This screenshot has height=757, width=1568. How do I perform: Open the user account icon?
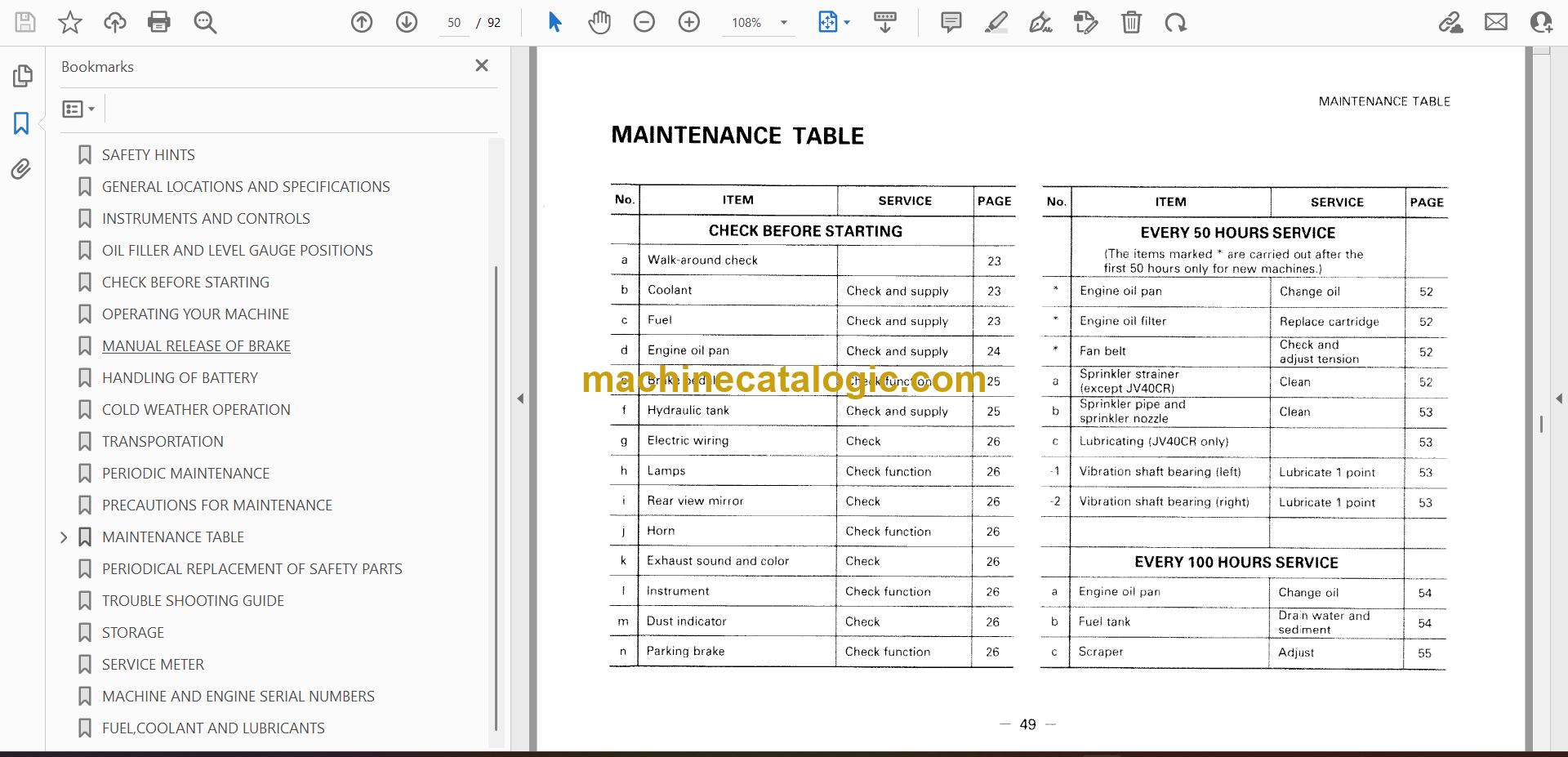click(1541, 22)
